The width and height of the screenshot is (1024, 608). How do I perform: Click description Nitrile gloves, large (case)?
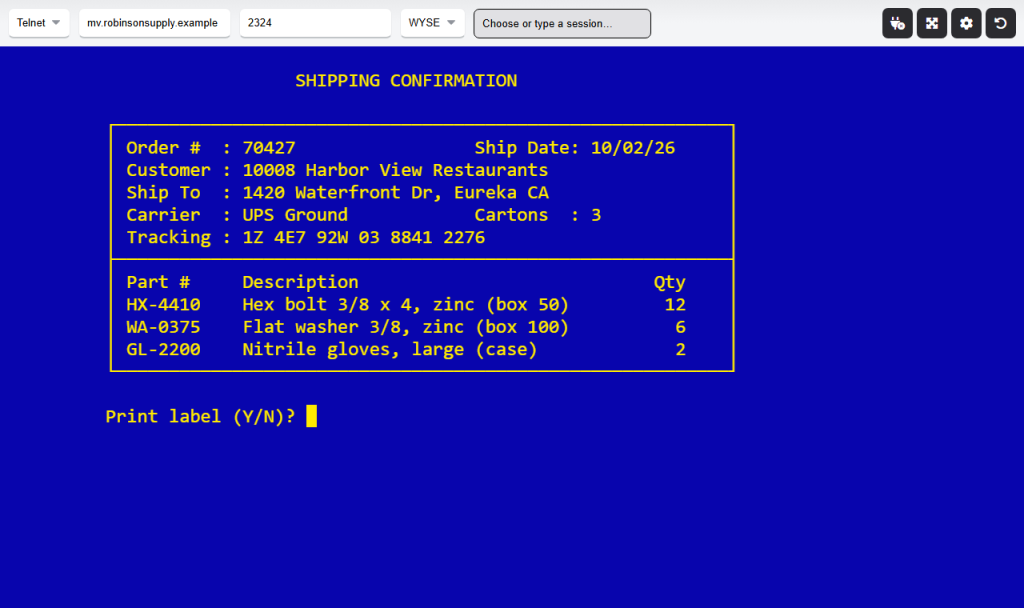pos(389,349)
